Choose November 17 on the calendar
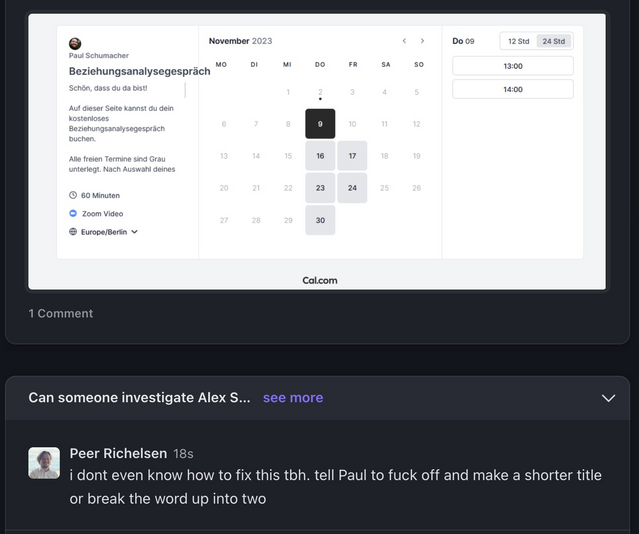The width and height of the screenshot is (639, 534). click(x=352, y=156)
